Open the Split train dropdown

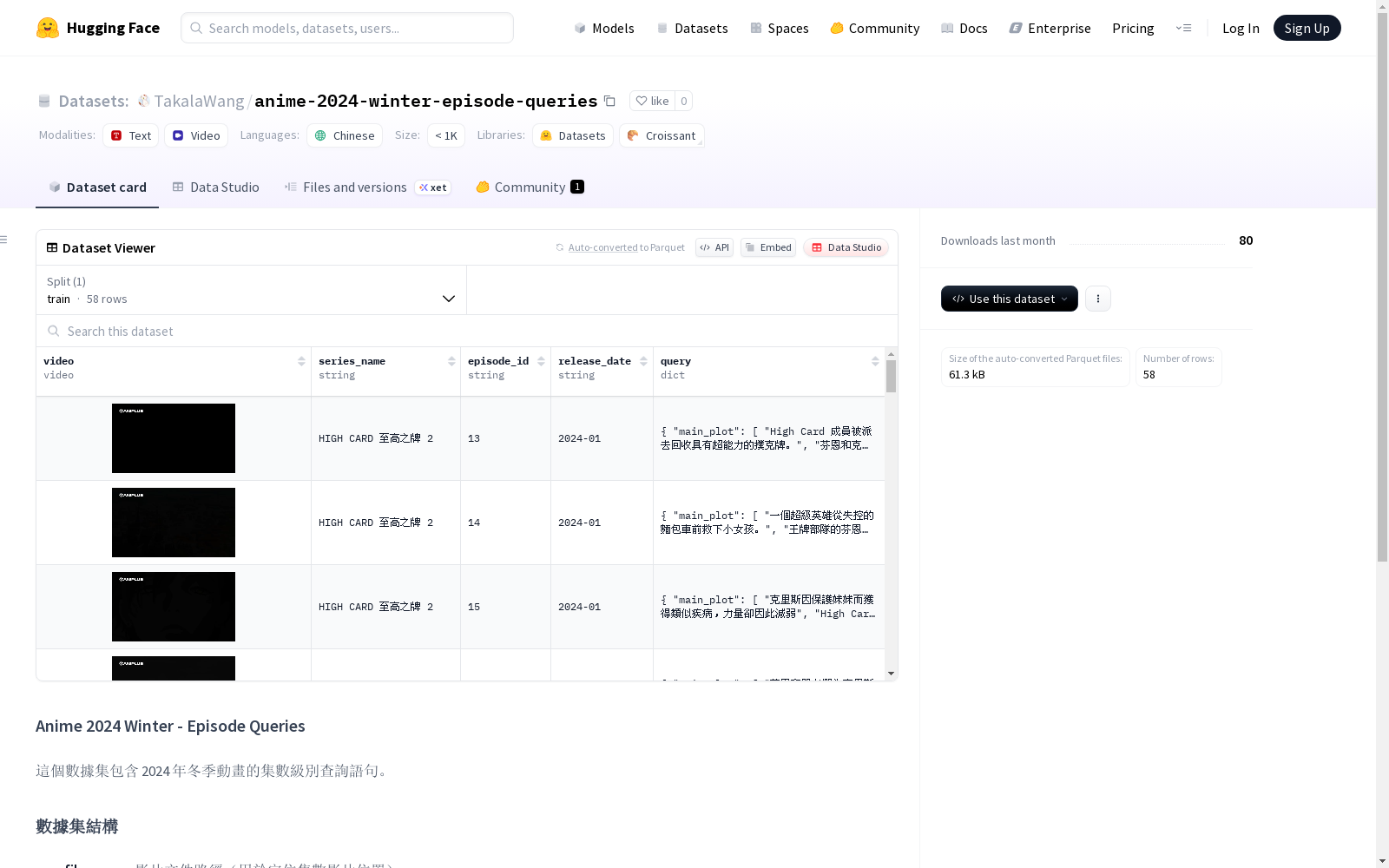tap(252, 290)
